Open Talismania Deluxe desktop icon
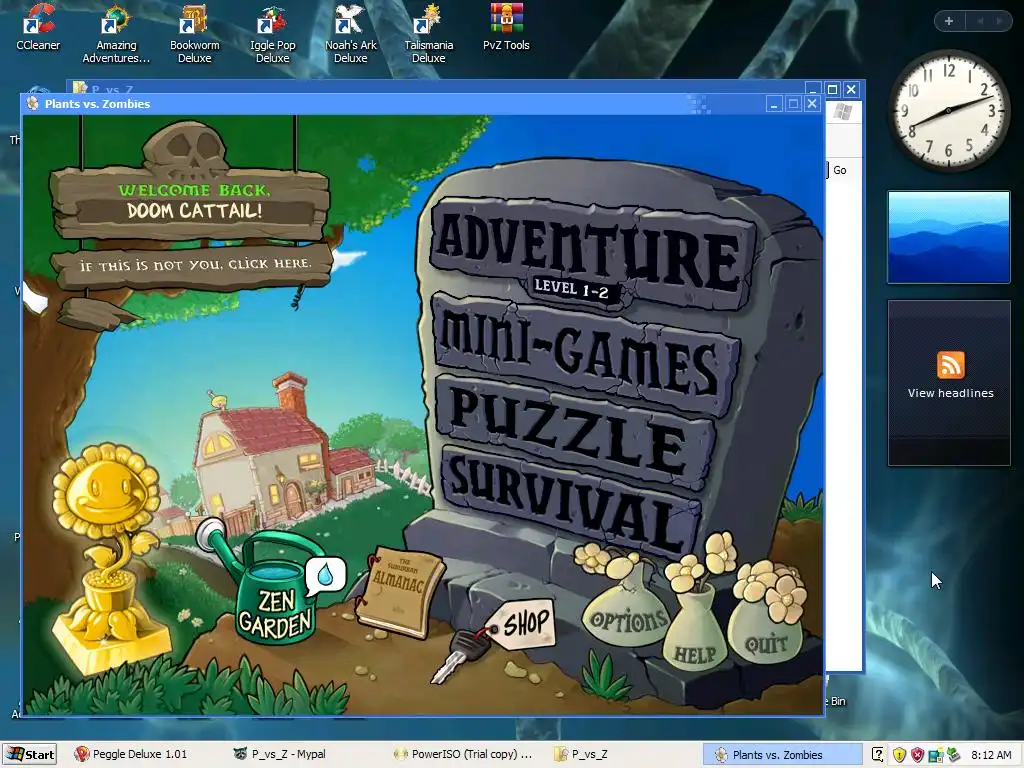This screenshot has height=768, width=1024. point(428,34)
